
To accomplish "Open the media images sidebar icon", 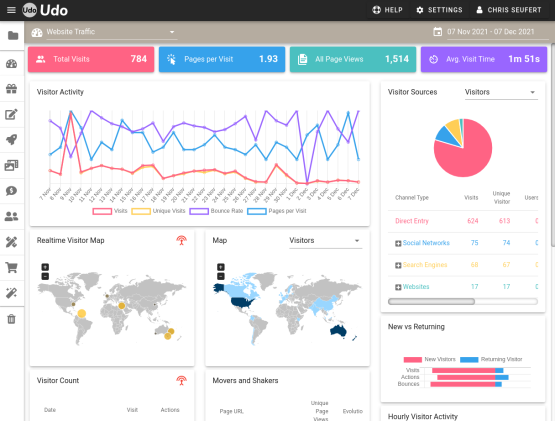I will 12,165.
